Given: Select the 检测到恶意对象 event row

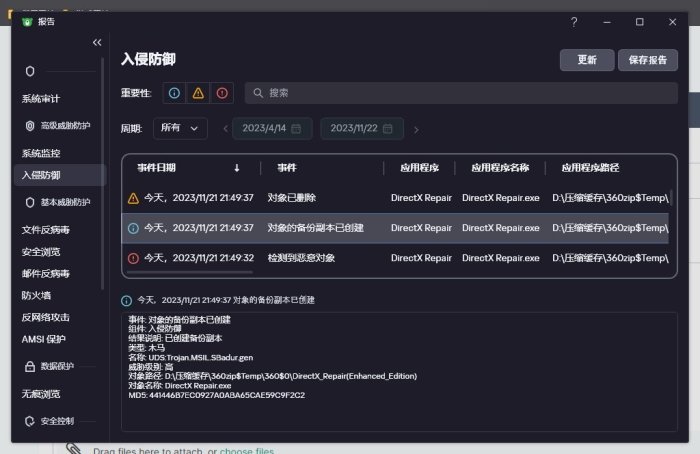Looking at the screenshot, I should click(x=396, y=258).
